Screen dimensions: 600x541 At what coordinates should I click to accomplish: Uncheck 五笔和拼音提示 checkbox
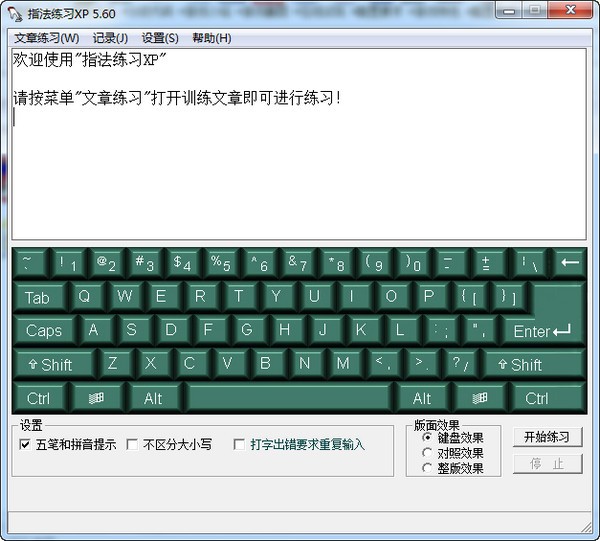(25, 444)
